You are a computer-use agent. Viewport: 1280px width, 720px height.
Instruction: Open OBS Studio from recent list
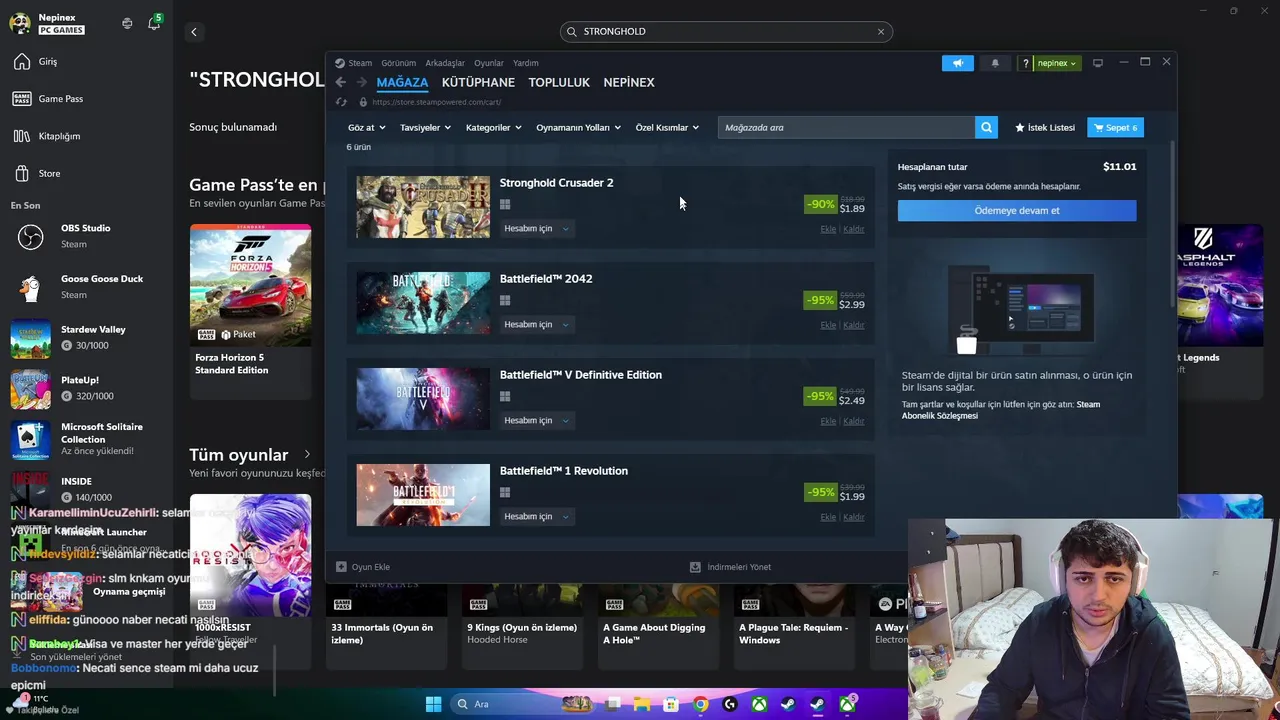click(85, 236)
